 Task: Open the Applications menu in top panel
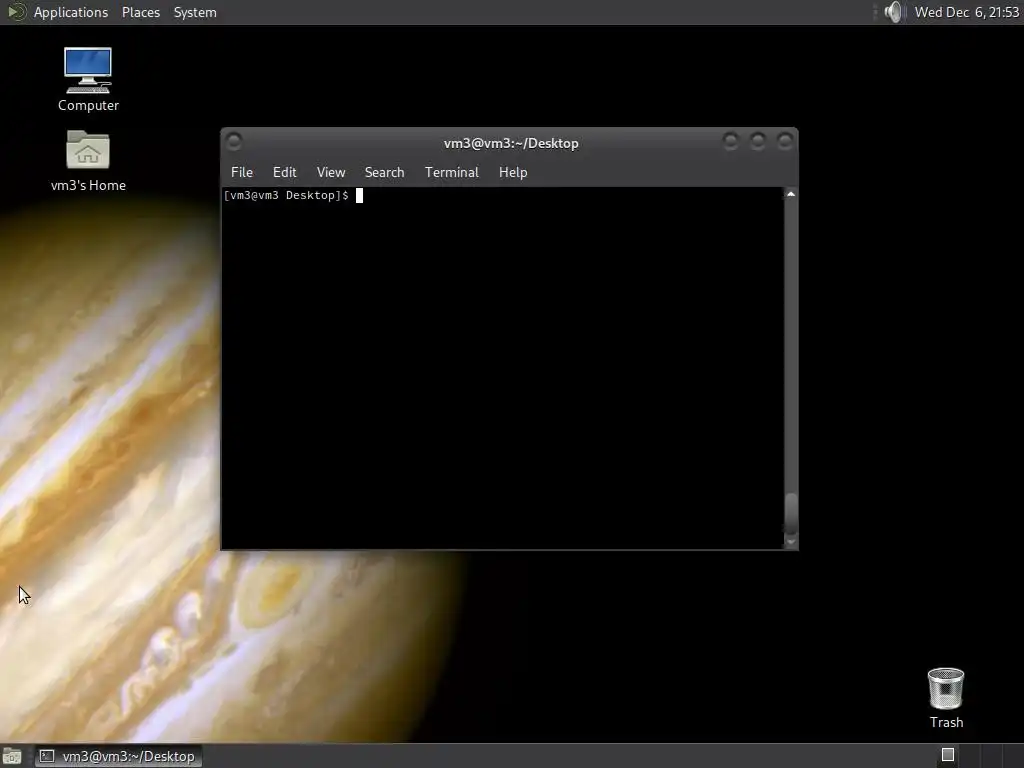pos(71,12)
